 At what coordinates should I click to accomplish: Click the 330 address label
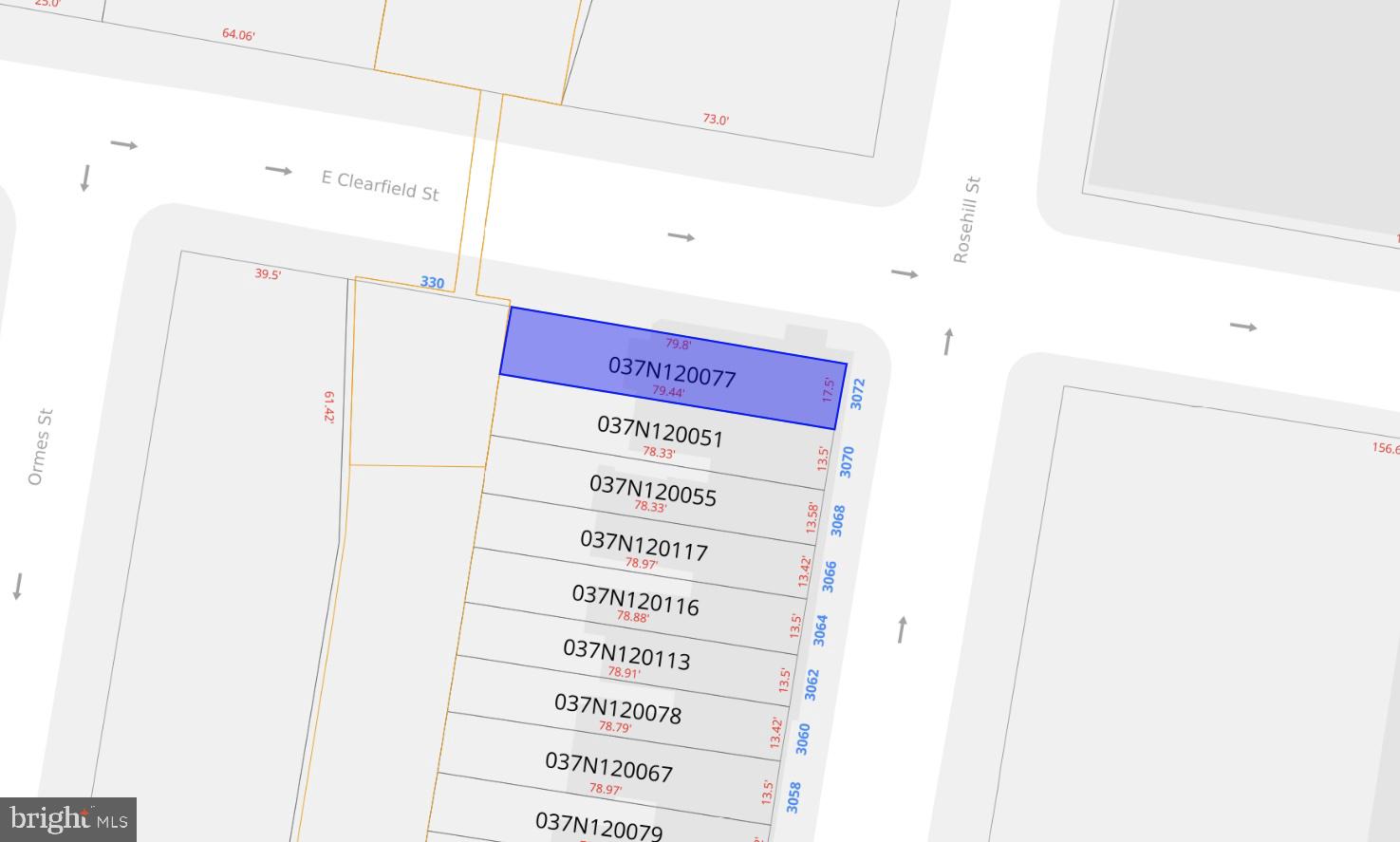432,282
